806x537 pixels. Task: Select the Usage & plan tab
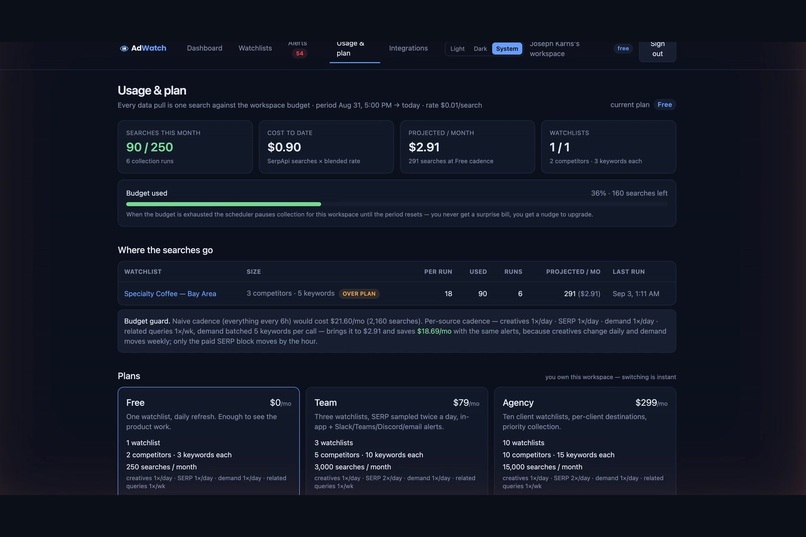354,49
